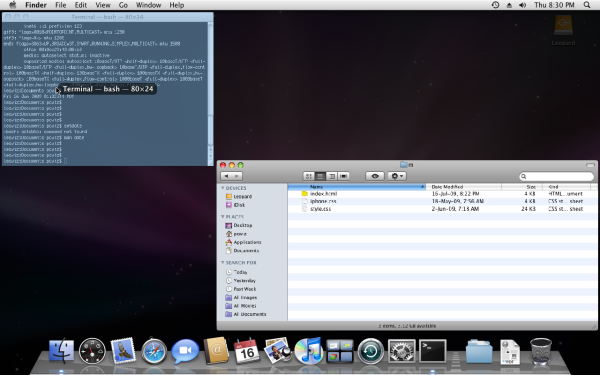The width and height of the screenshot is (600, 375).
Task: Launch Dashboard from the Dock
Action: point(92,351)
